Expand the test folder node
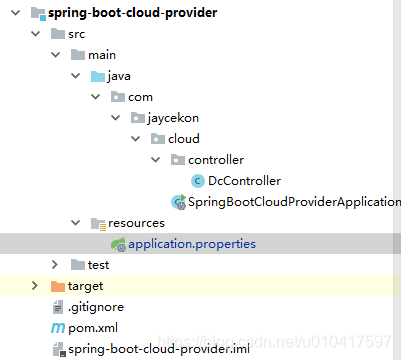This screenshot has height=360, width=401. pos(55,265)
